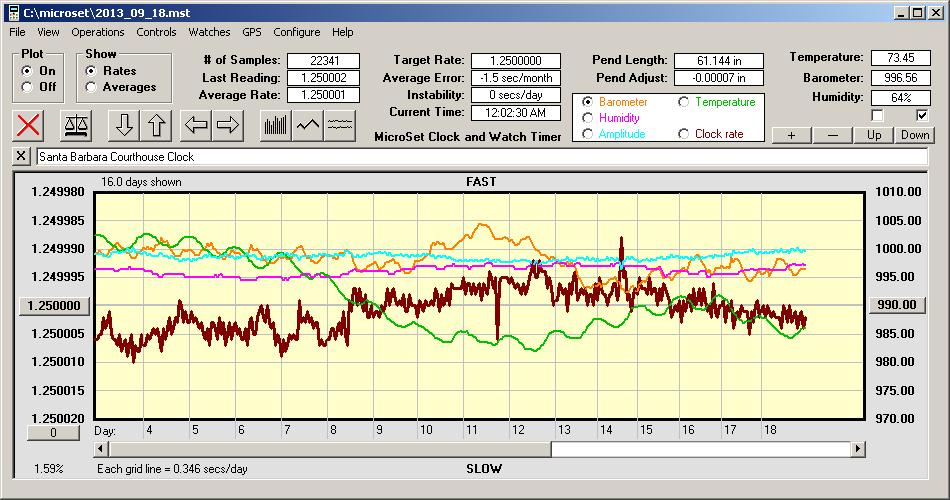Click the Target Rate field
This screenshot has width=950, height=500.
point(516,61)
